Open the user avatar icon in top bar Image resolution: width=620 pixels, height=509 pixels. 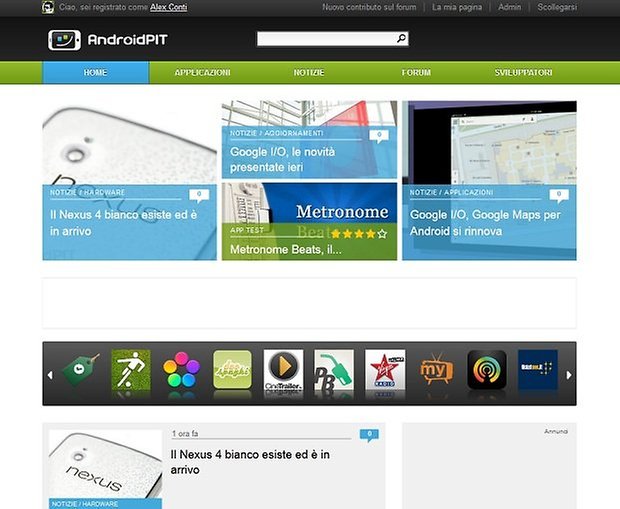[x=48, y=7]
